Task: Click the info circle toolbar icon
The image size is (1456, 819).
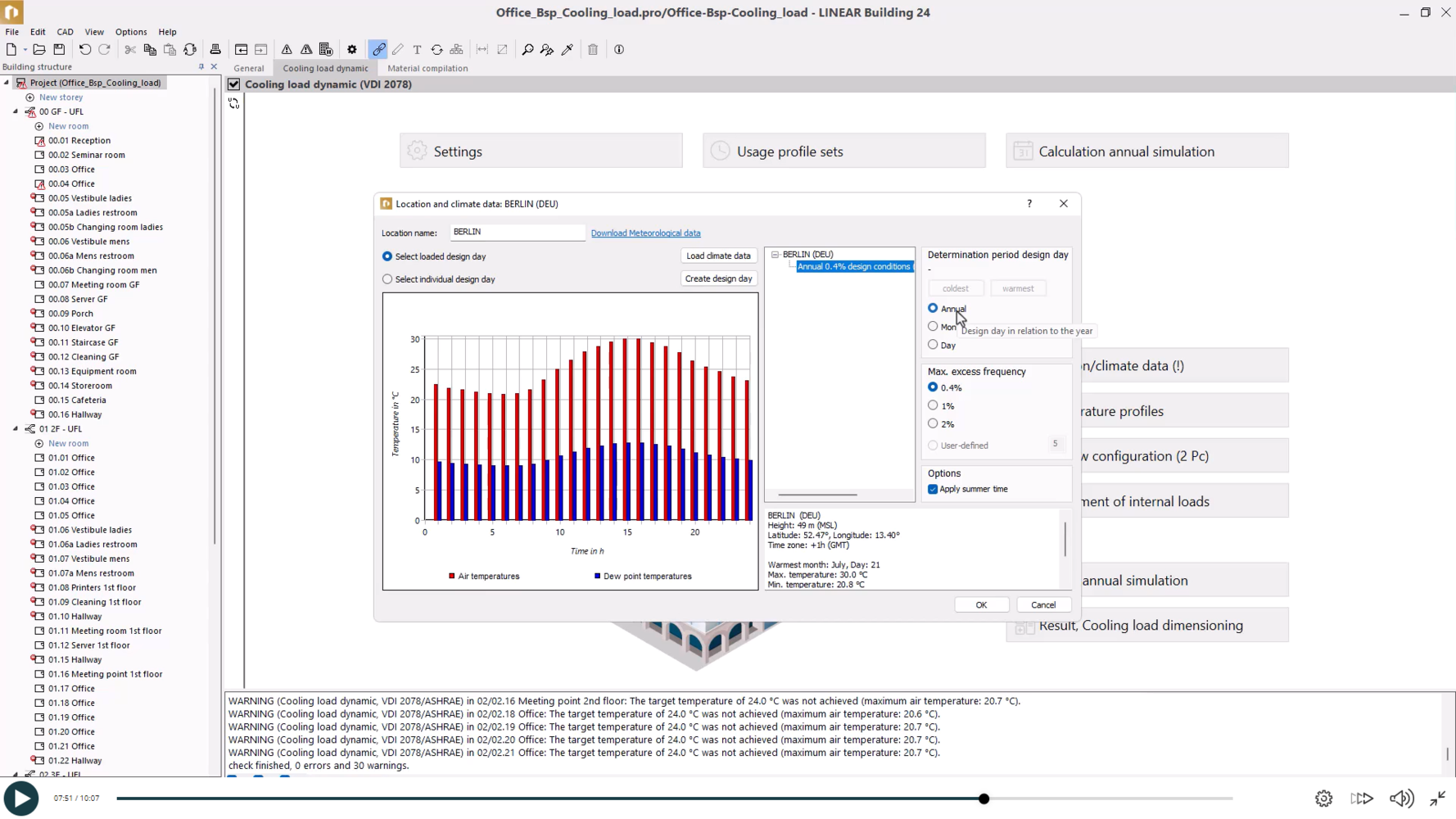Action: click(x=619, y=50)
